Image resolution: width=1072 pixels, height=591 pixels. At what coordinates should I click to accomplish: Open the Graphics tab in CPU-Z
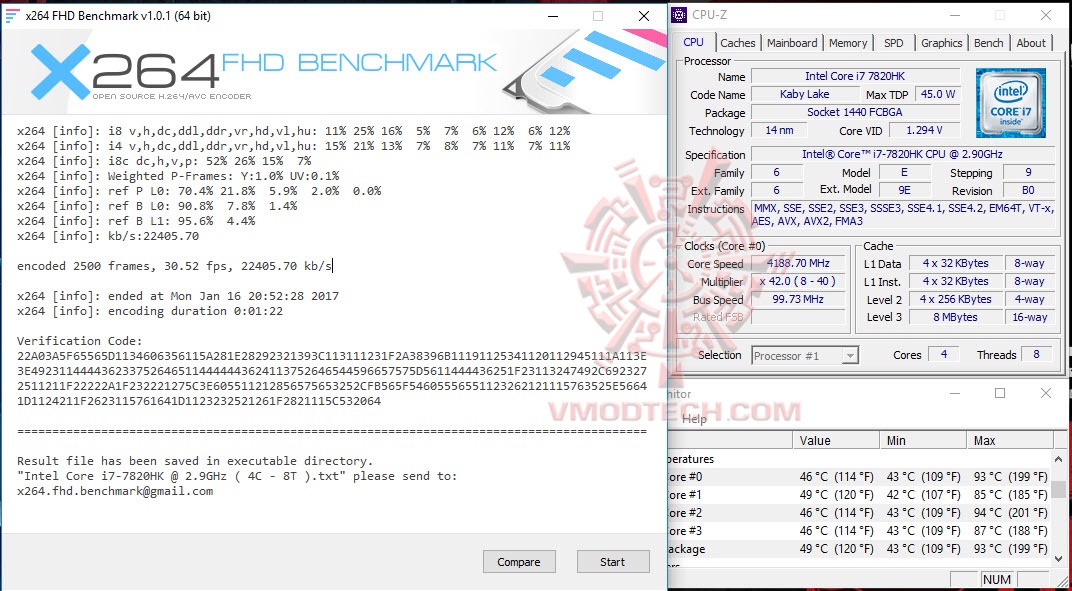[x=941, y=43]
